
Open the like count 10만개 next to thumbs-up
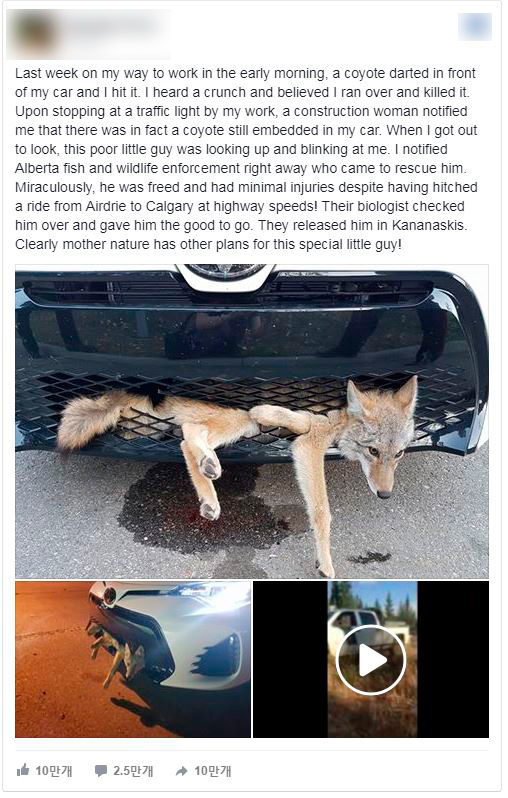[53, 771]
